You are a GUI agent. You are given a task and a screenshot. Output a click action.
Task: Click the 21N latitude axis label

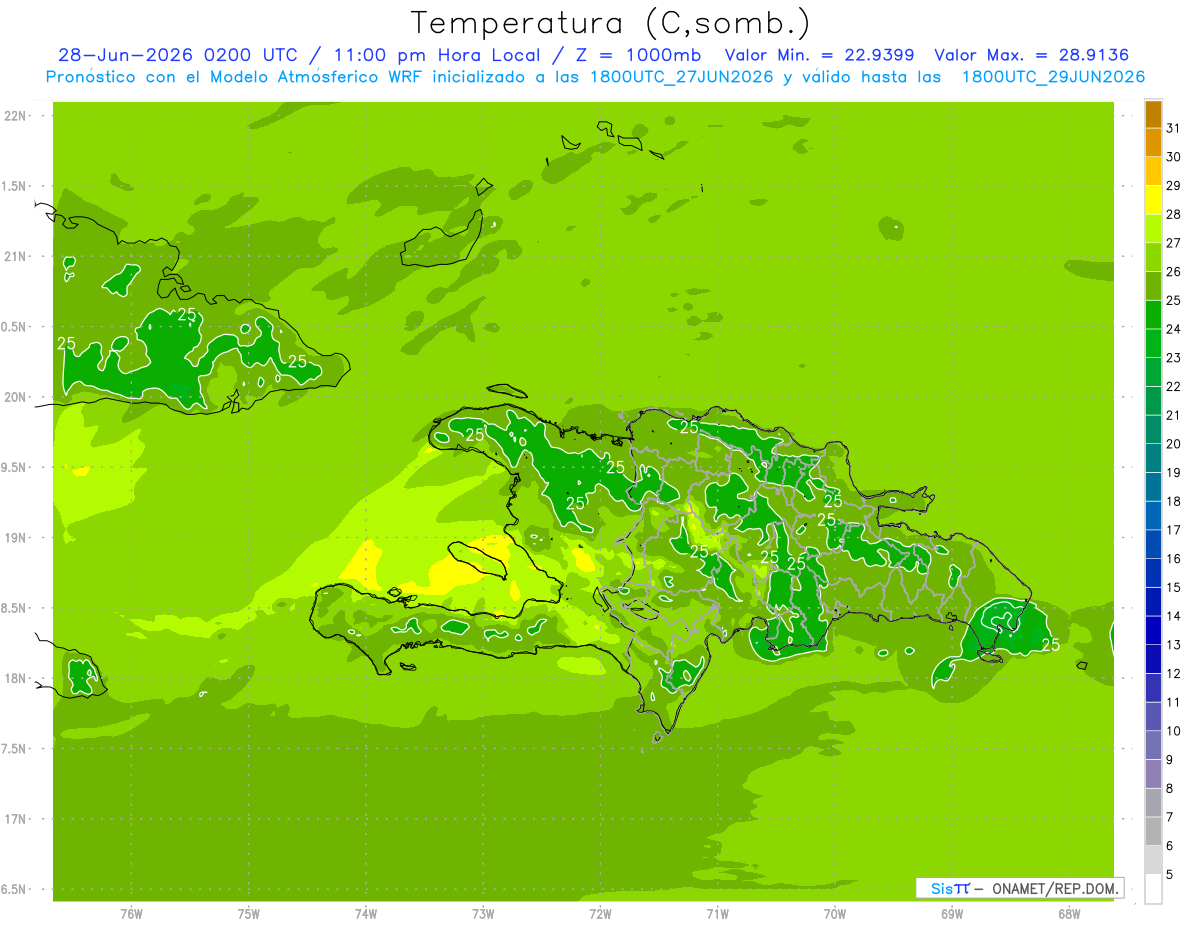pyautogui.click(x=16, y=256)
